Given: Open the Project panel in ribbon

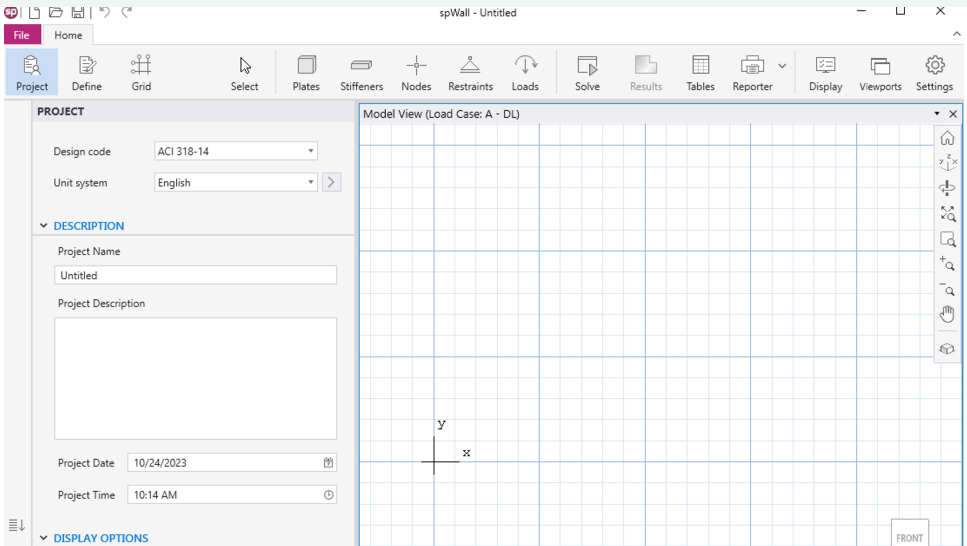Looking at the screenshot, I should point(31,73).
